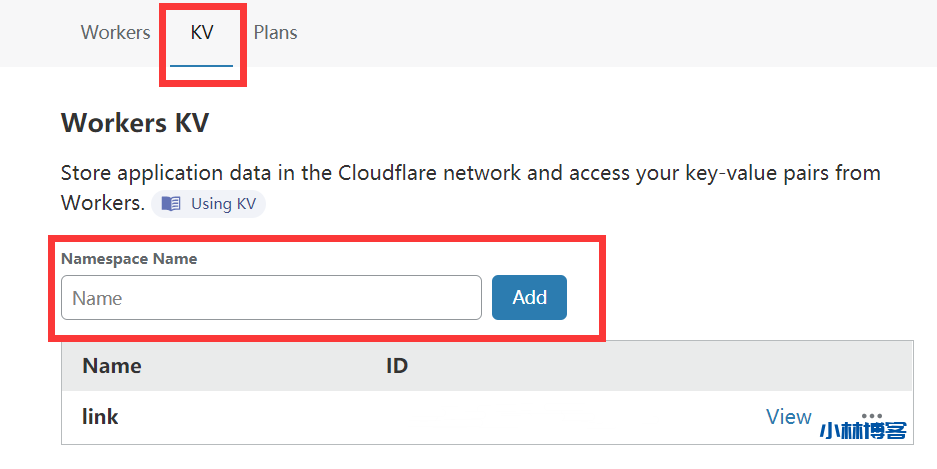Click the Namespace Name field label

coord(129,259)
